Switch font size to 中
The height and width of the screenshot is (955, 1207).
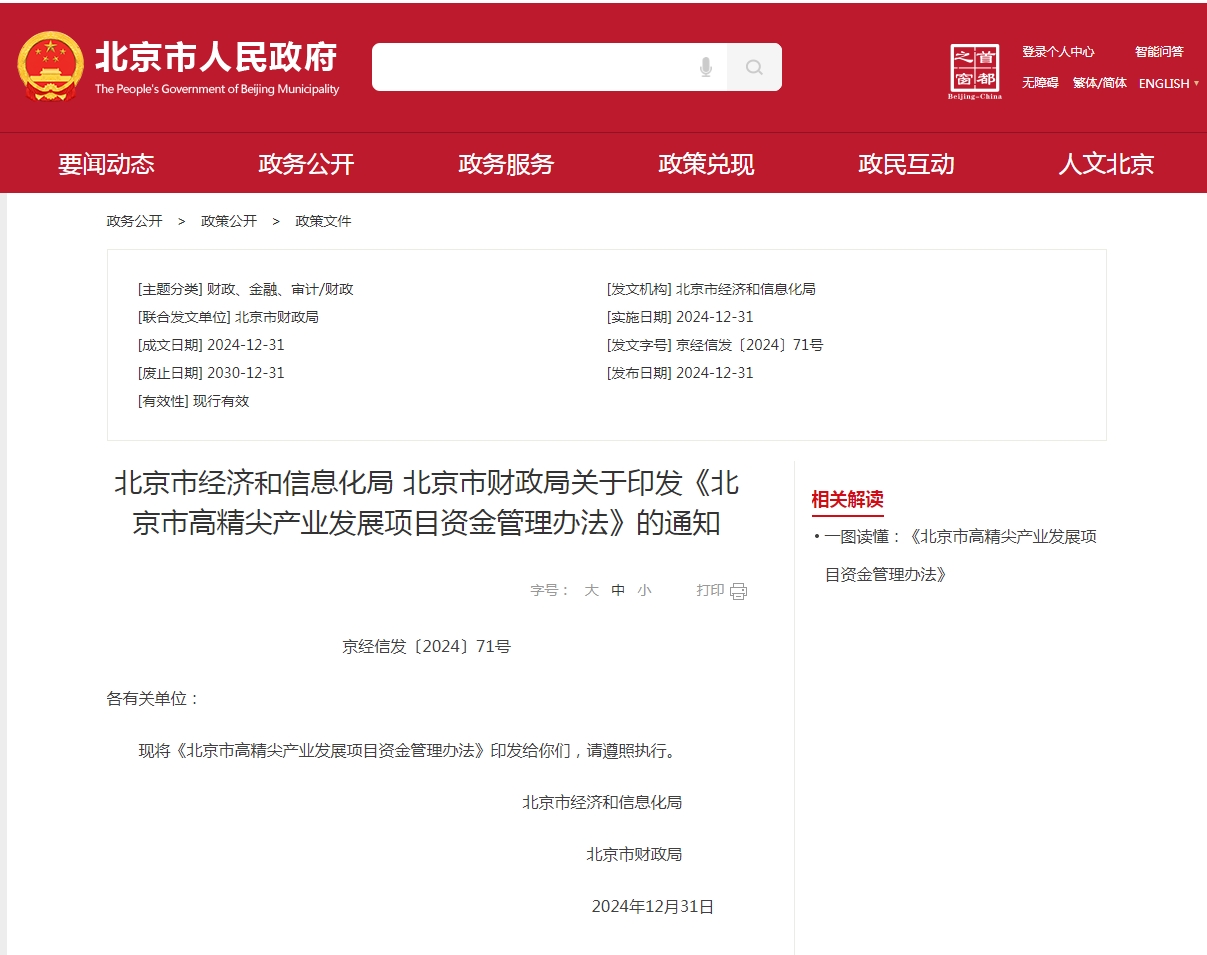[x=616, y=590]
